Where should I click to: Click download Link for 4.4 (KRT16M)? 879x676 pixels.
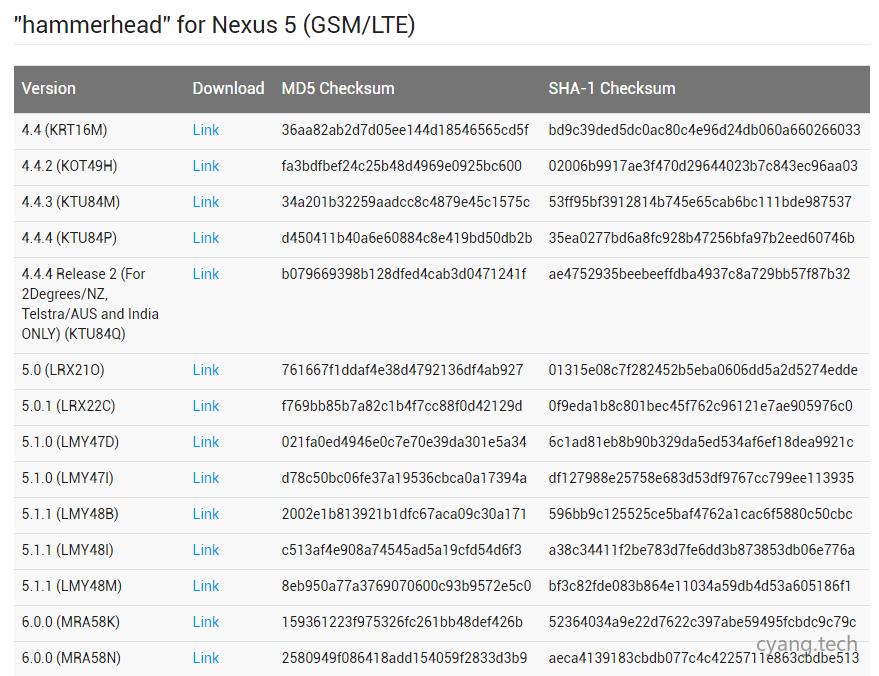[x=205, y=130]
